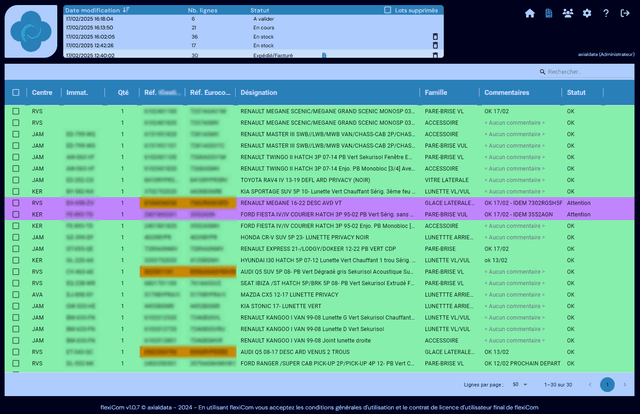Click the flexiCom flower logo
This screenshot has height=414, width=640.
(x=31, y=31)
